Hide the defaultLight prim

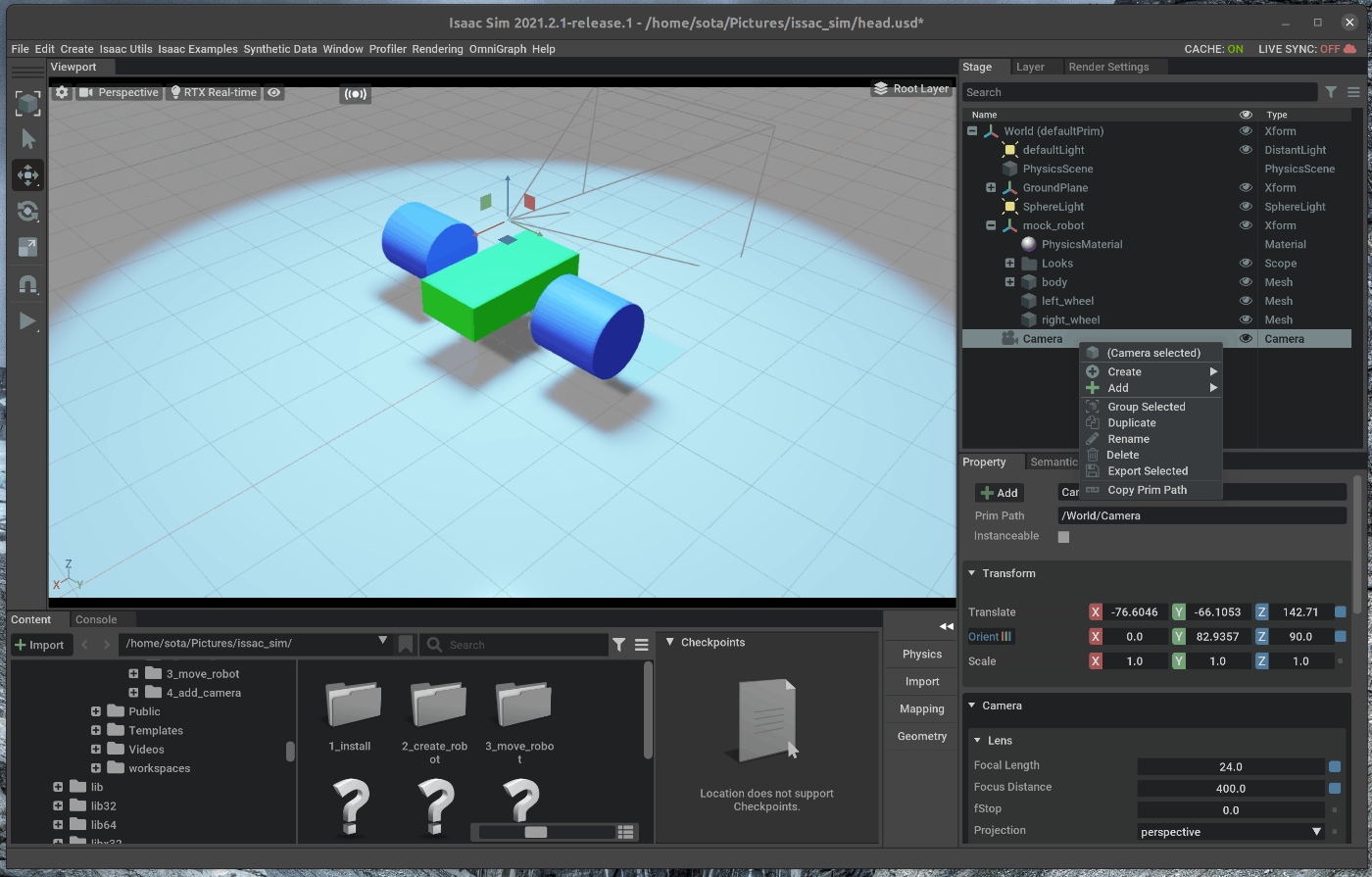(1246, 150)
